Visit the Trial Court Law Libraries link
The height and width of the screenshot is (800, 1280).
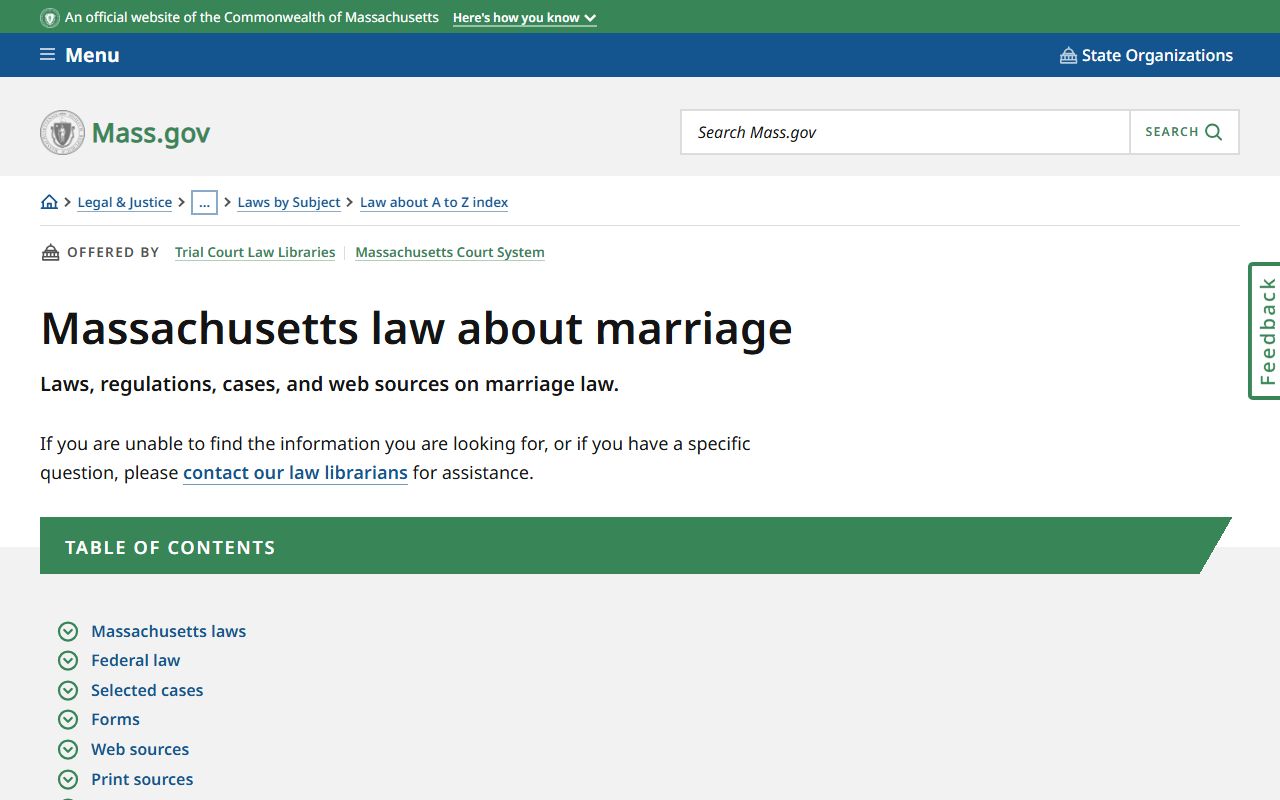(255, 252)
